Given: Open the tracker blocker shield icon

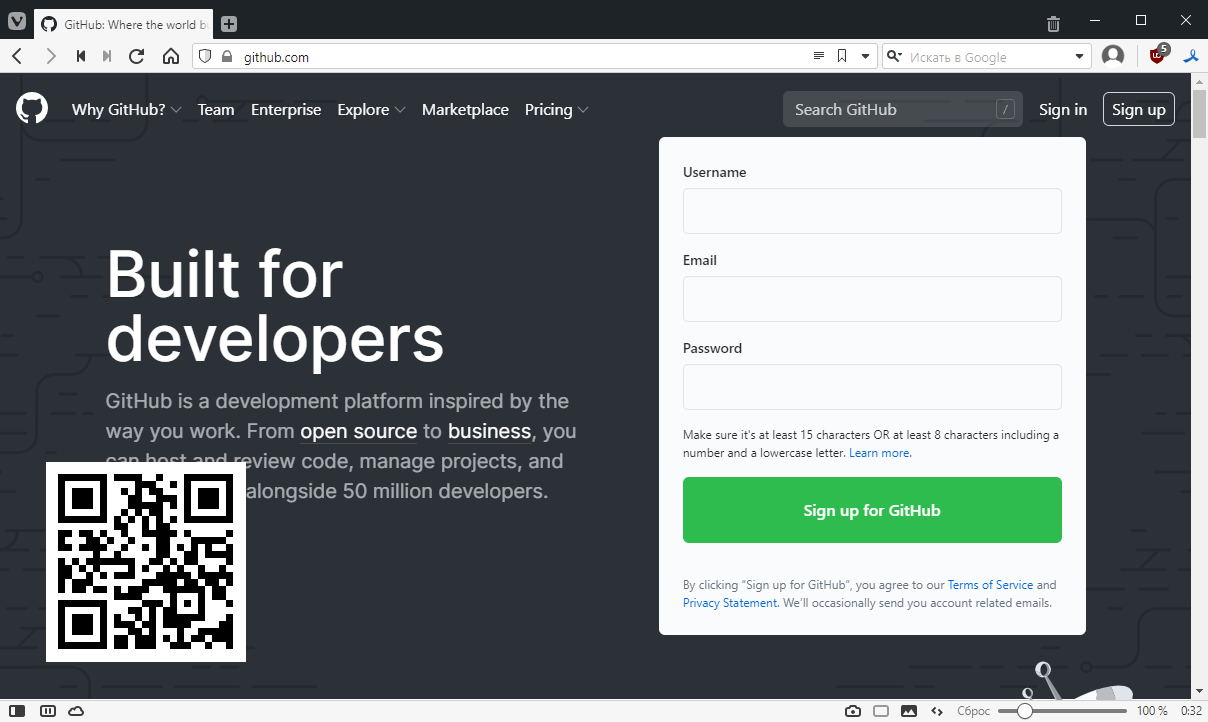Looking at the screenshot, I should click(205, 57).
